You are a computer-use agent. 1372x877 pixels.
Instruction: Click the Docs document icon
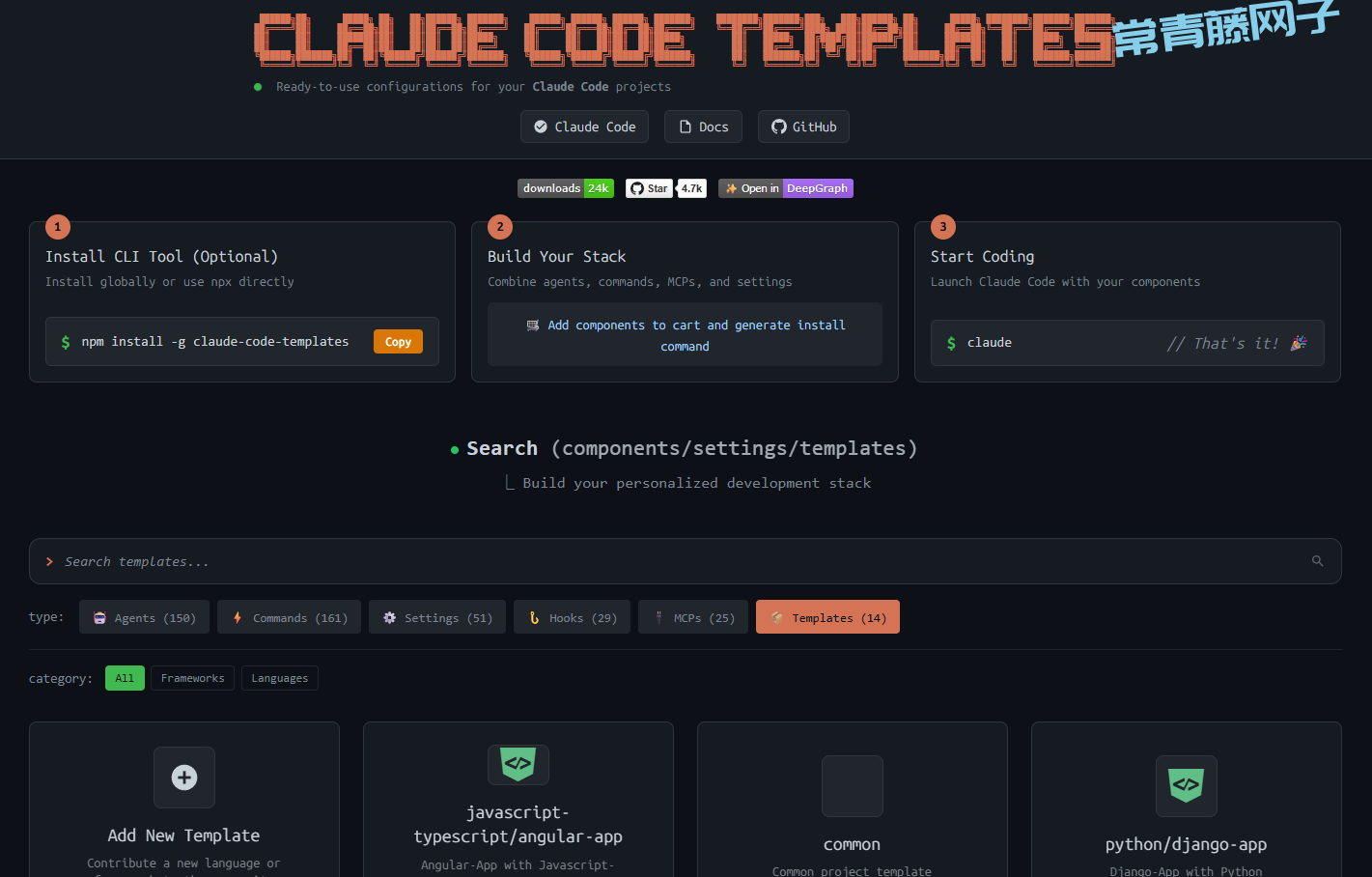click(686, 127)
